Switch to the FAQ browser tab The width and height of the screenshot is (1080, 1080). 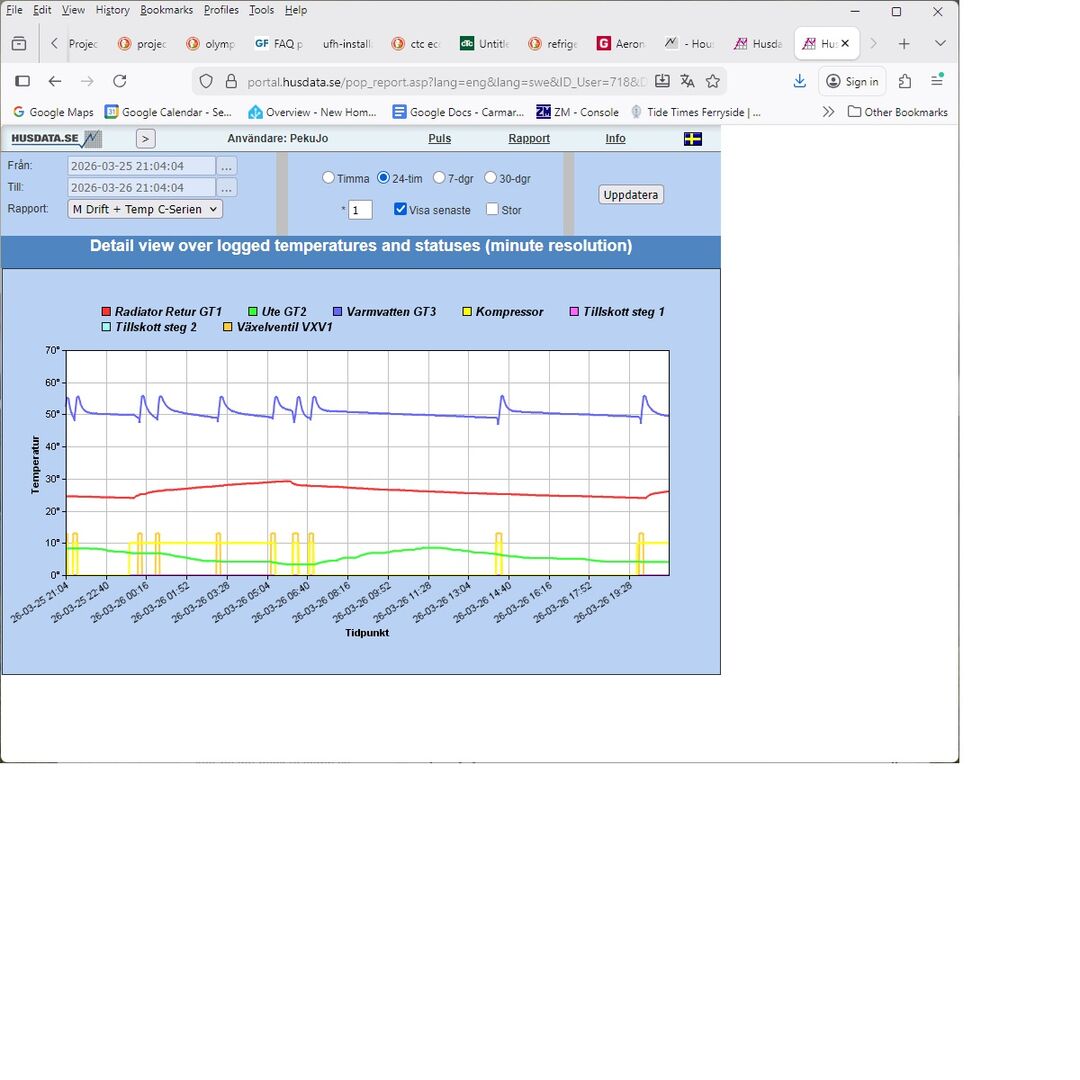coord(279,44)
